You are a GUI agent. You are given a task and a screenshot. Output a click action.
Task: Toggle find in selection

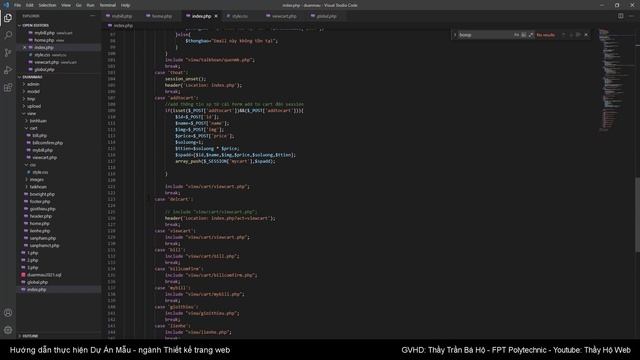(x=578, y=35)
